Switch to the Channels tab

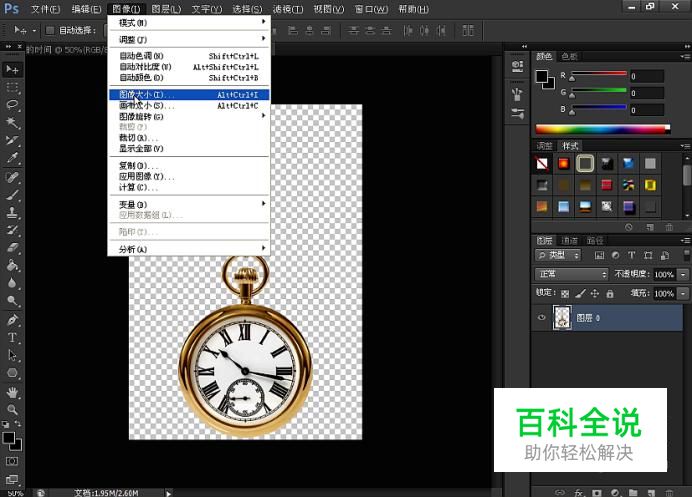coord(569,241)
